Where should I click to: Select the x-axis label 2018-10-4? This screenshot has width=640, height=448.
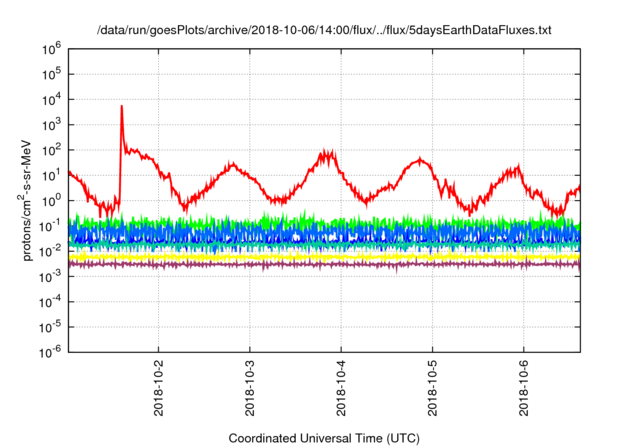click(341, 388)
